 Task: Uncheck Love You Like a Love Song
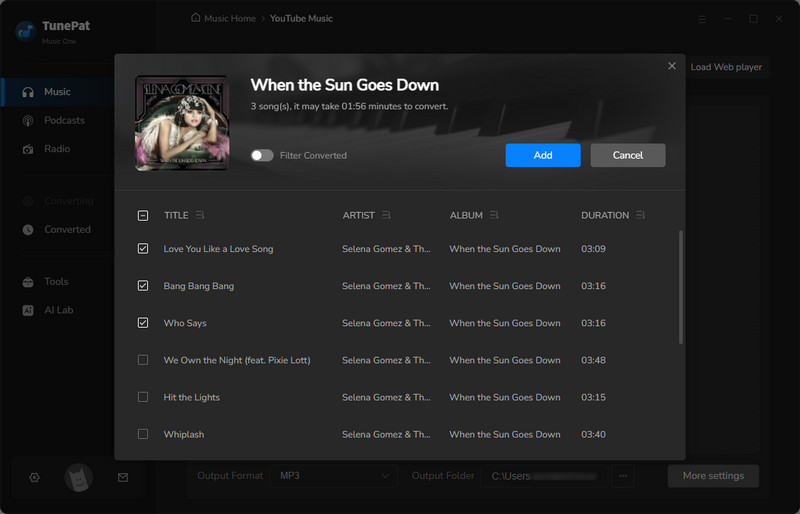click(x=143, y=249)
